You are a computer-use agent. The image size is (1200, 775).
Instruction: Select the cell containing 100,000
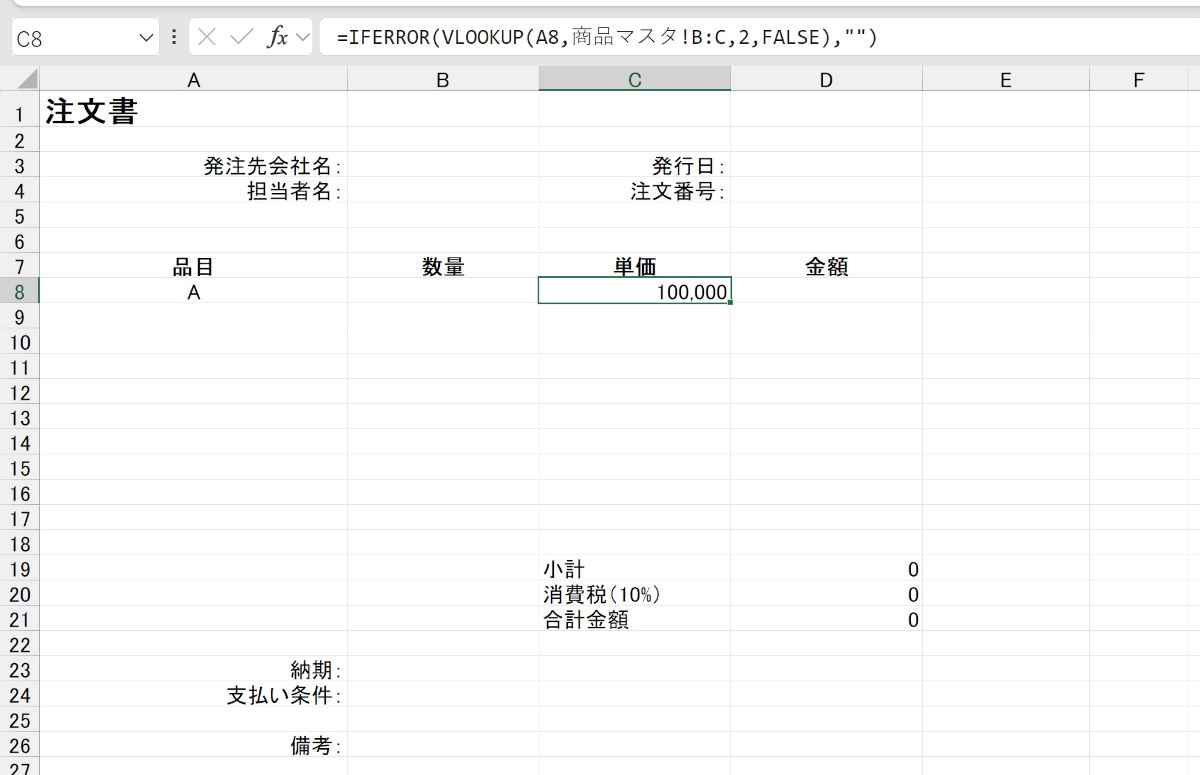(x=634, y=291)
